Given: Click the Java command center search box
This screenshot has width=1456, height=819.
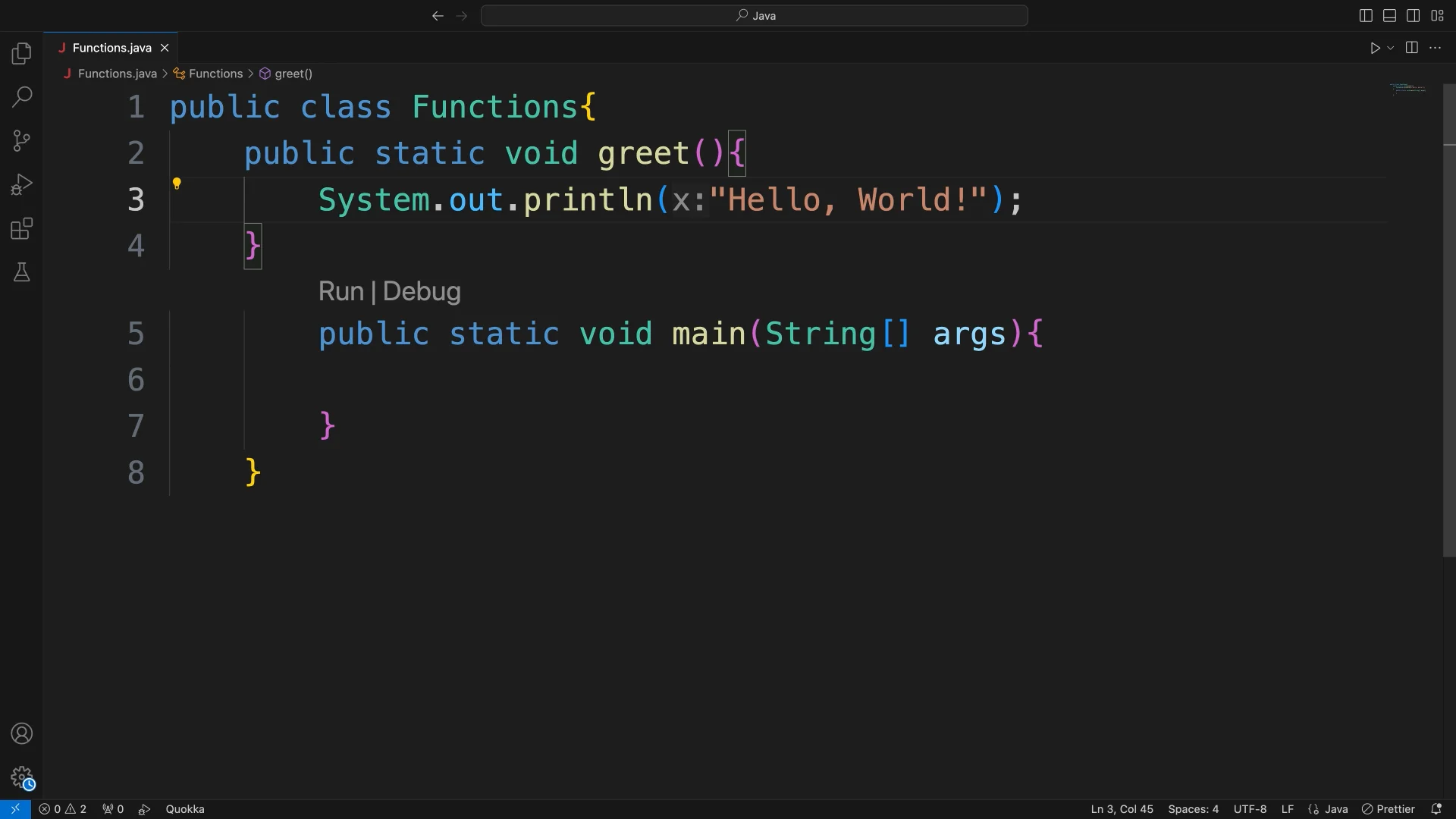Looking at the screenshot, I should pos(755,15).
